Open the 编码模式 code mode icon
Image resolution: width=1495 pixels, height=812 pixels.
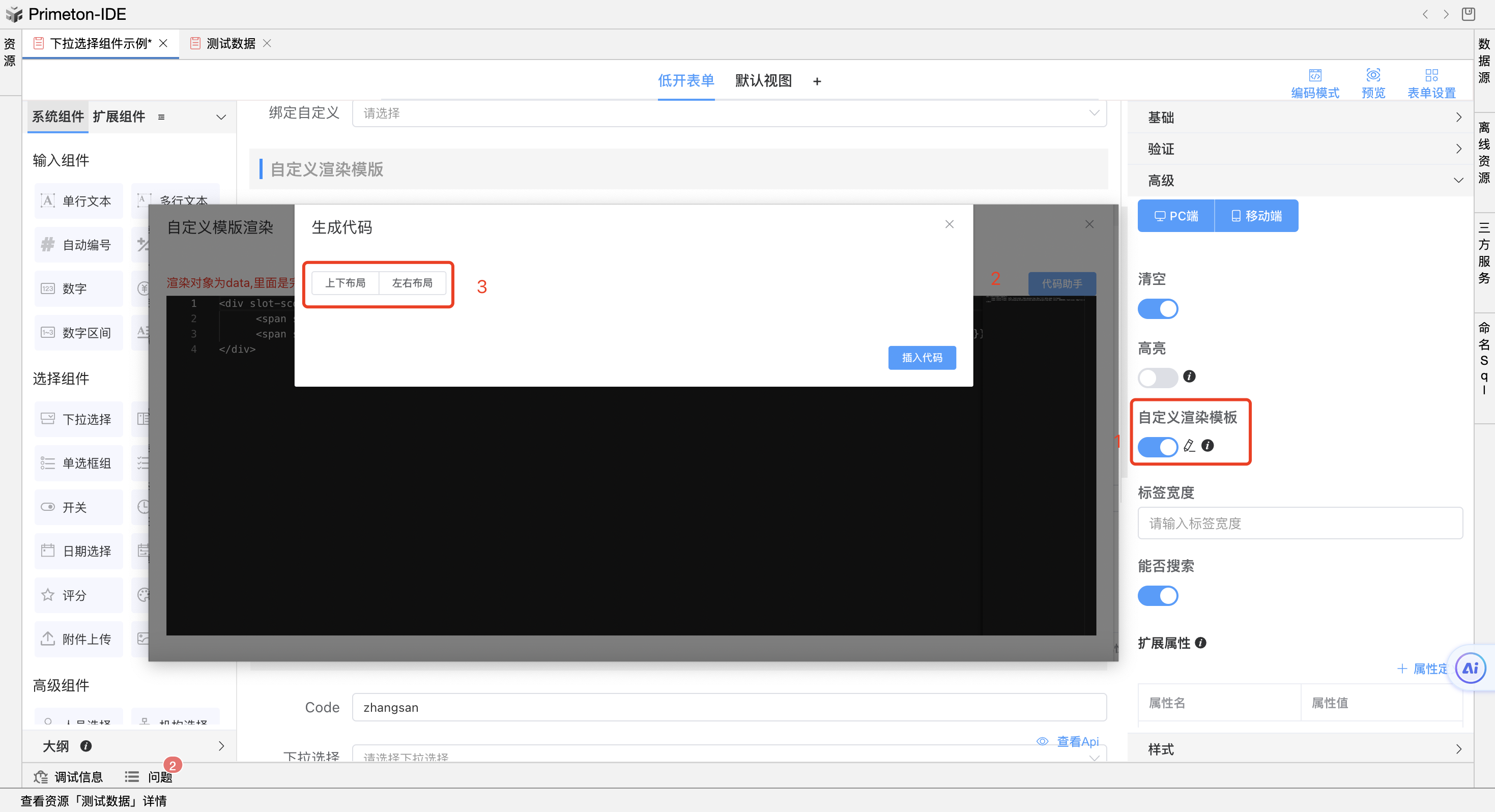(x=1314, y=75)
